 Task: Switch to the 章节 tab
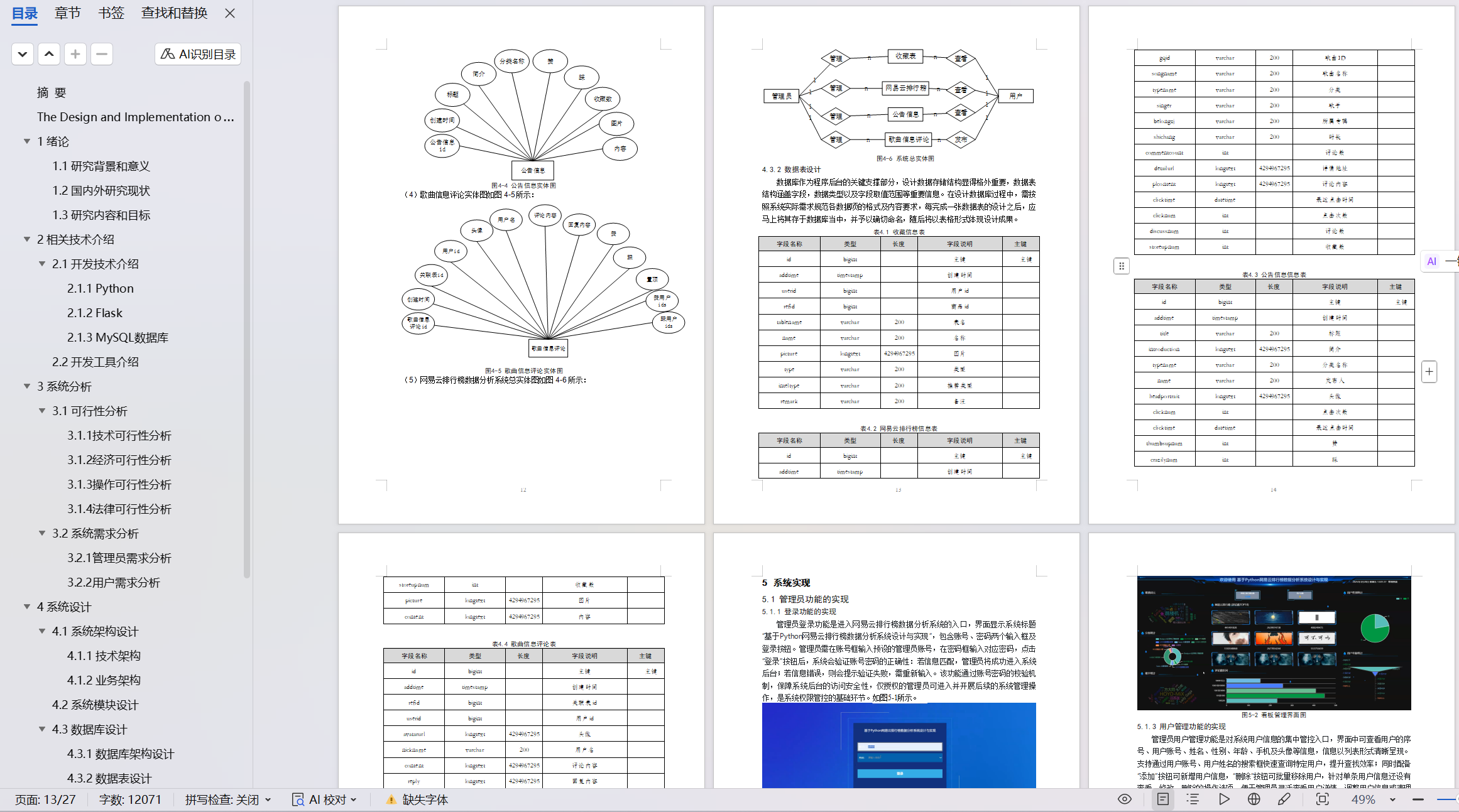(67, 13)
